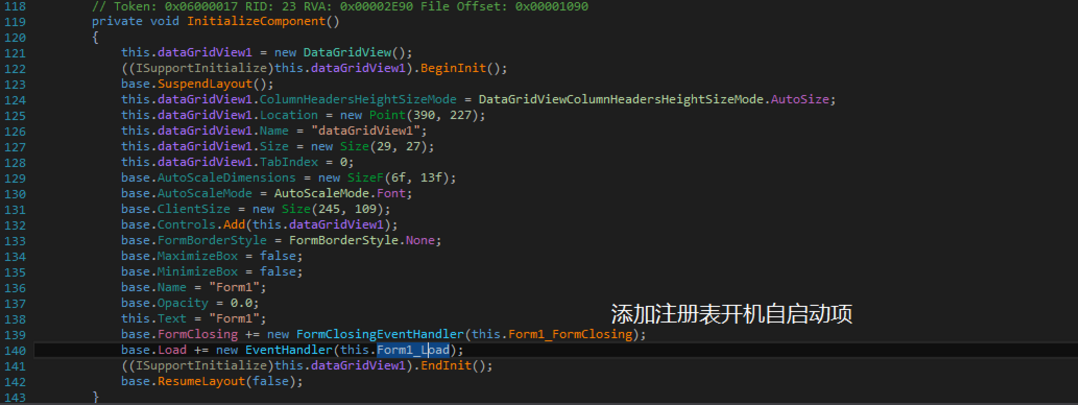The image size is (1078, 406).
Task: Click the void keyword on line 119
Action: click(x=165, y=21)
